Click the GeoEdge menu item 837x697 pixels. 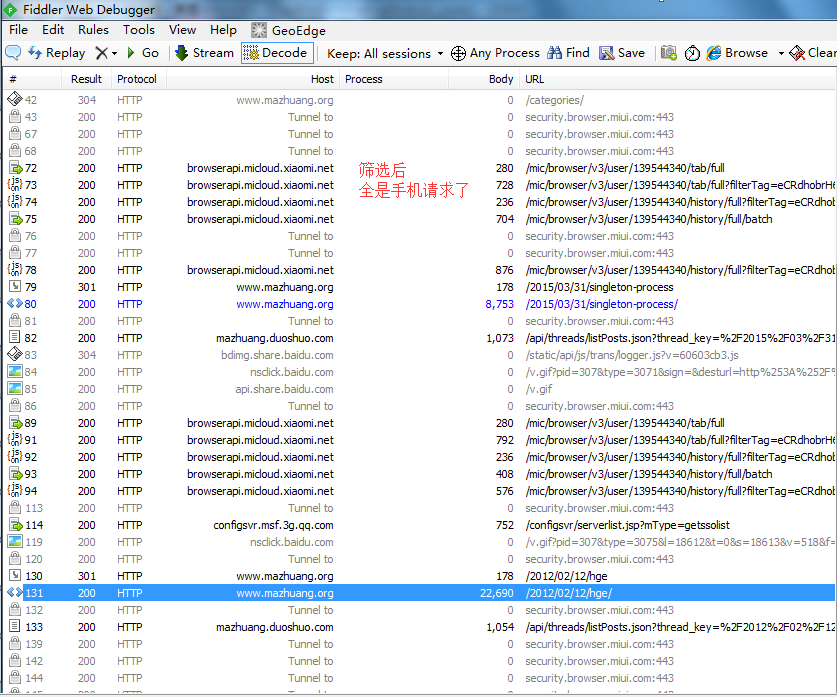pos(288,30)
